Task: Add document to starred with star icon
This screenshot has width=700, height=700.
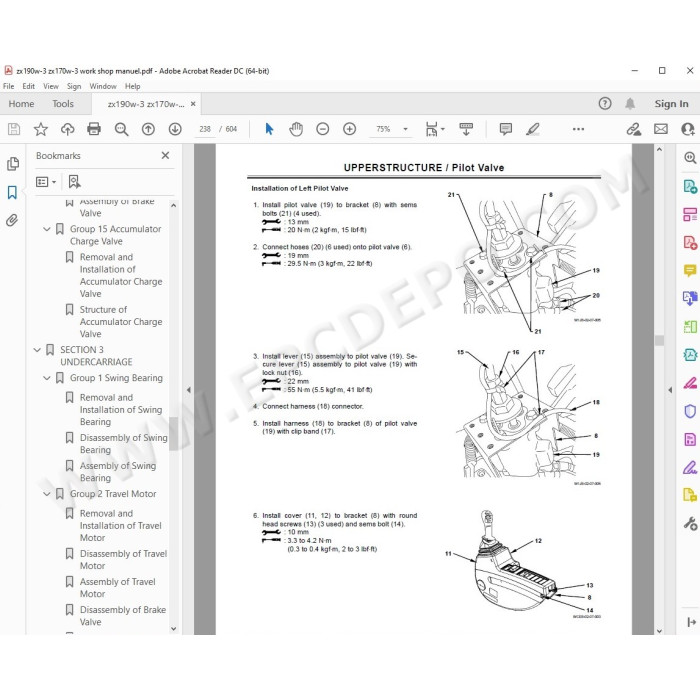Action: (x=41, y=129)
